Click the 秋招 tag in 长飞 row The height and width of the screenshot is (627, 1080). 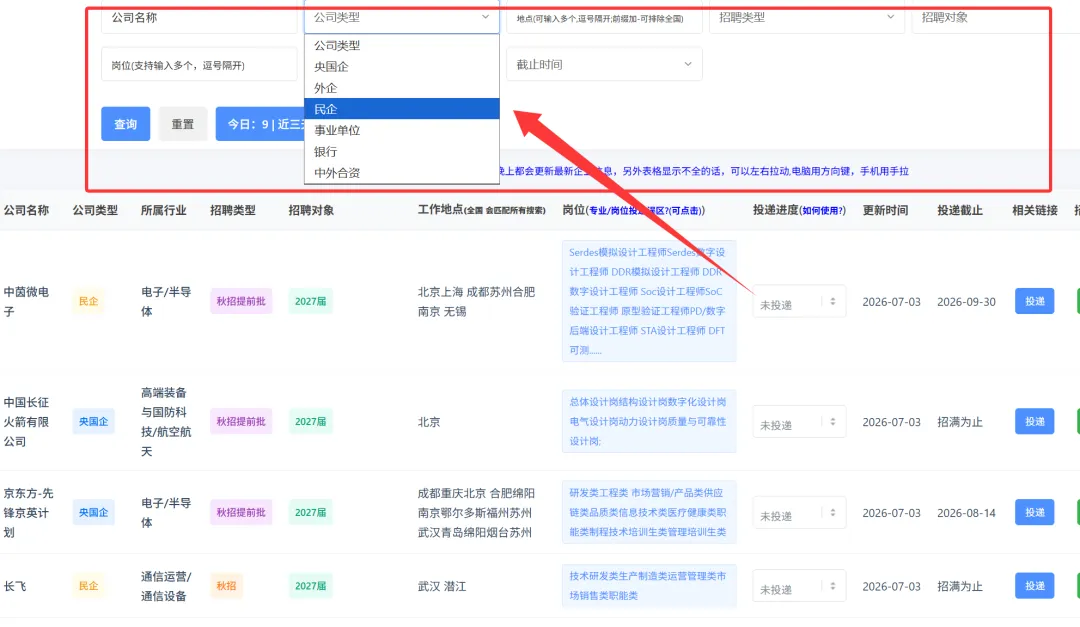226,586
